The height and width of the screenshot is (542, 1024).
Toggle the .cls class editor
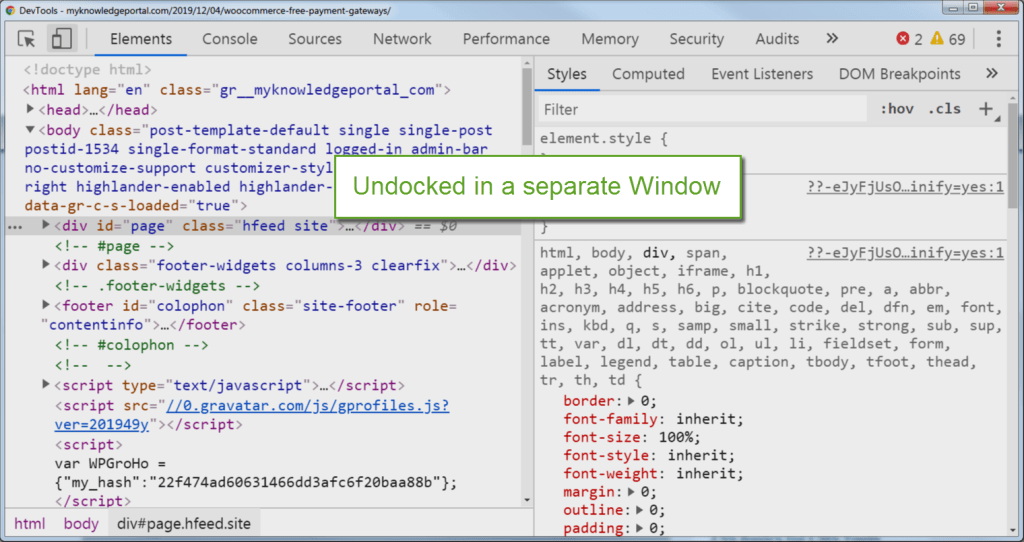click(943, 109)
